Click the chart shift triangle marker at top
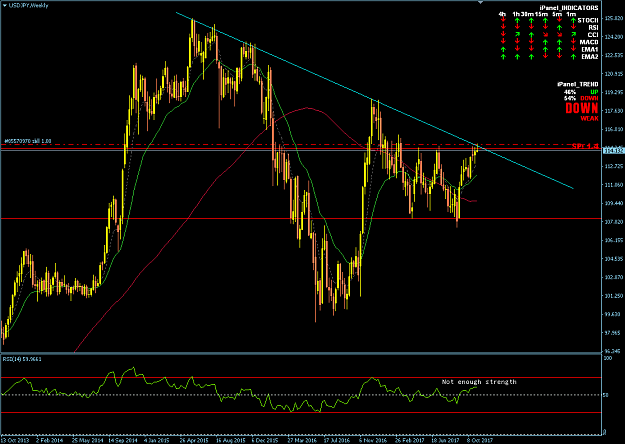The width and height of the screenshot is (625, 444). (480, 2)
